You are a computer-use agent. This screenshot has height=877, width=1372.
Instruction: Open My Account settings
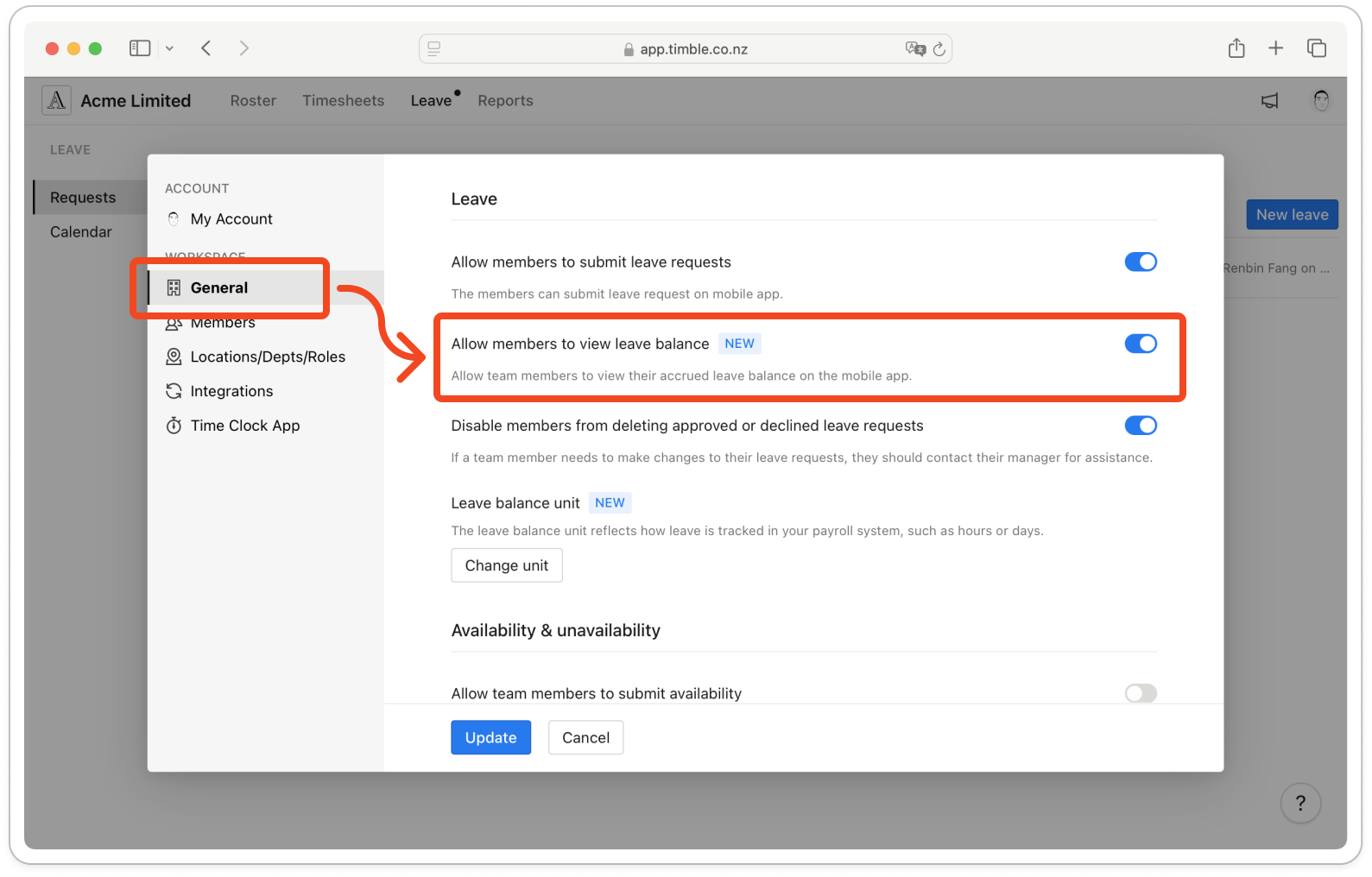[x=231, y=219]
